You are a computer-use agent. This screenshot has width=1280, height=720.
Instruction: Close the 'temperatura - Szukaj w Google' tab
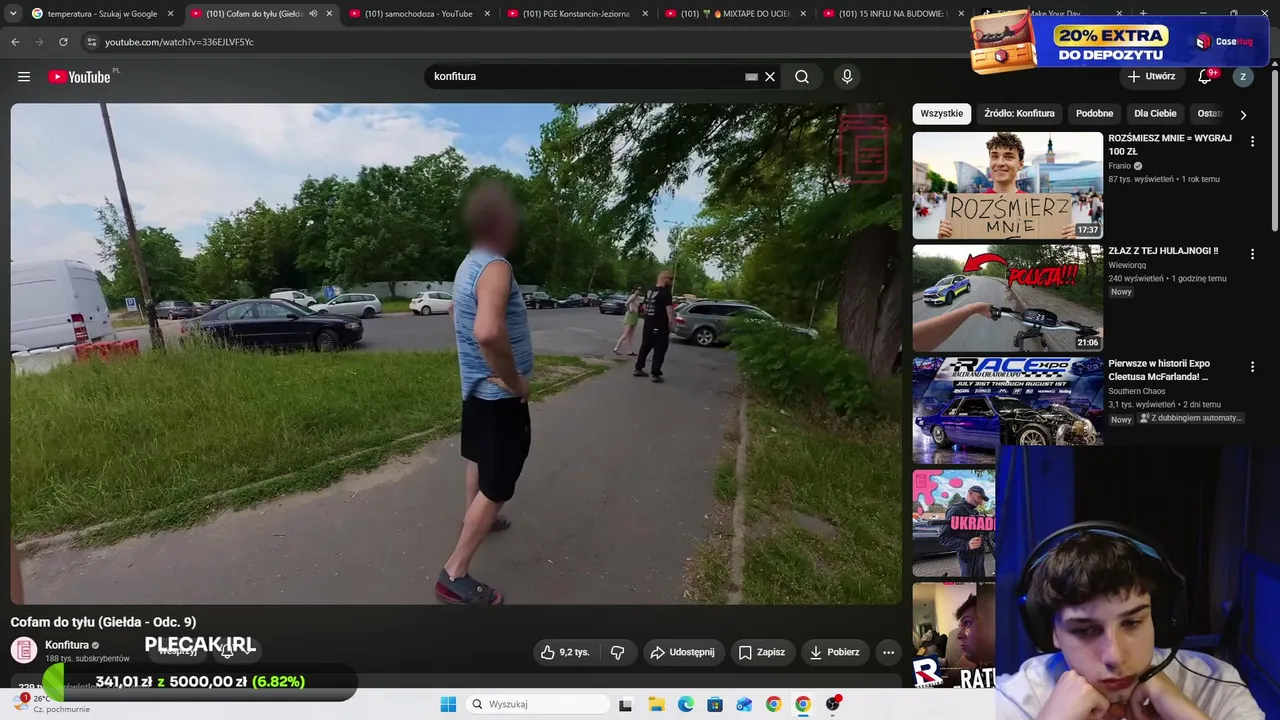[x=171, y=14]
